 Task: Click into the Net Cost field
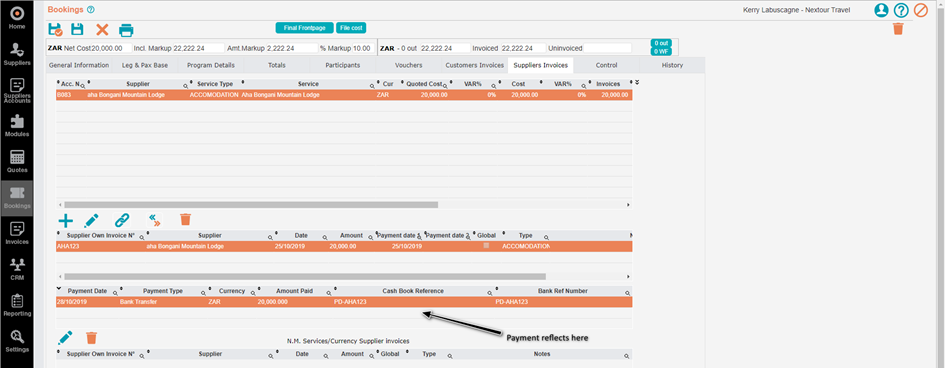[110, 48]
